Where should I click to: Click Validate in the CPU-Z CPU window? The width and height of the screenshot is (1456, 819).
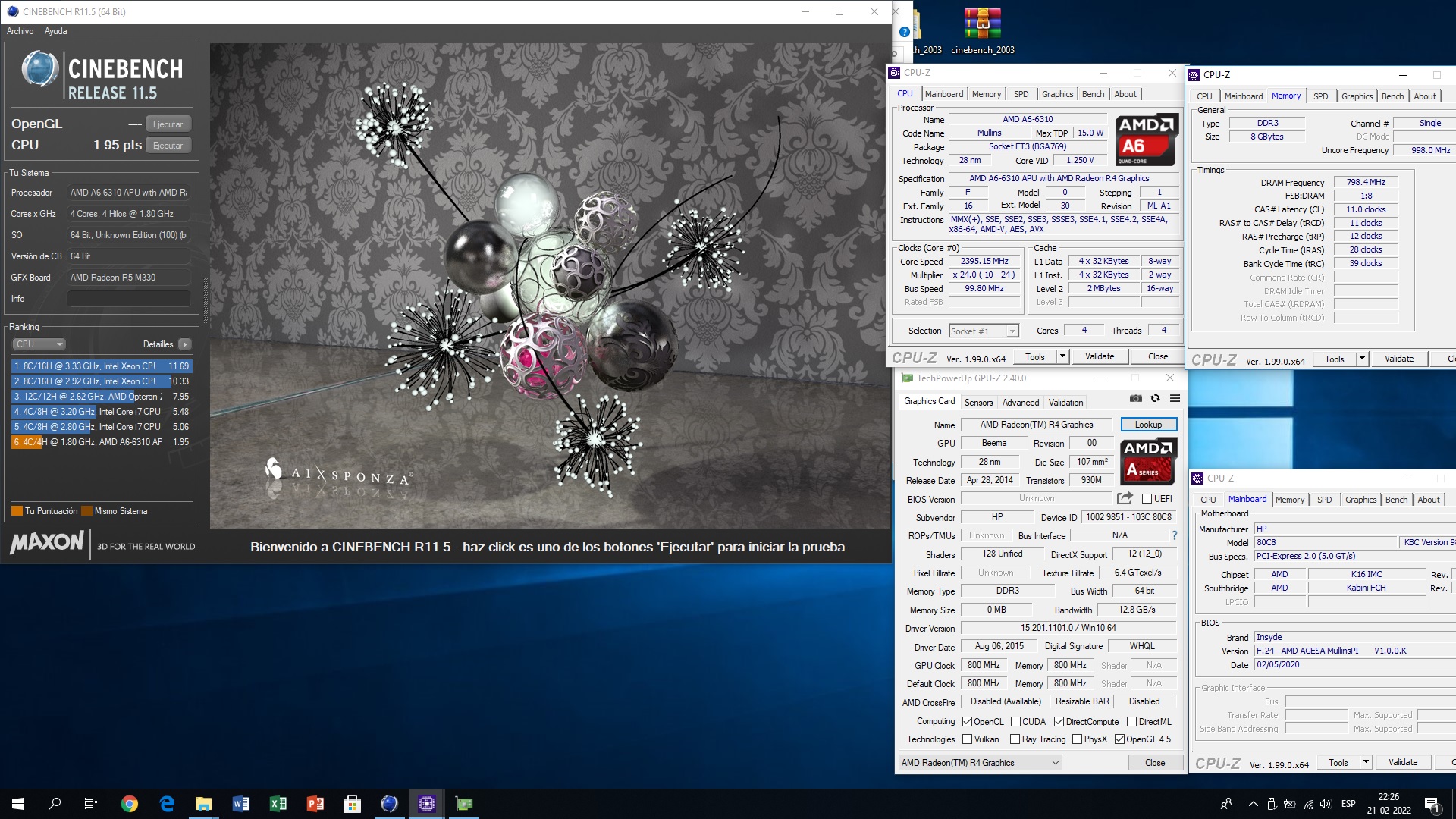tap(1099, 356)
